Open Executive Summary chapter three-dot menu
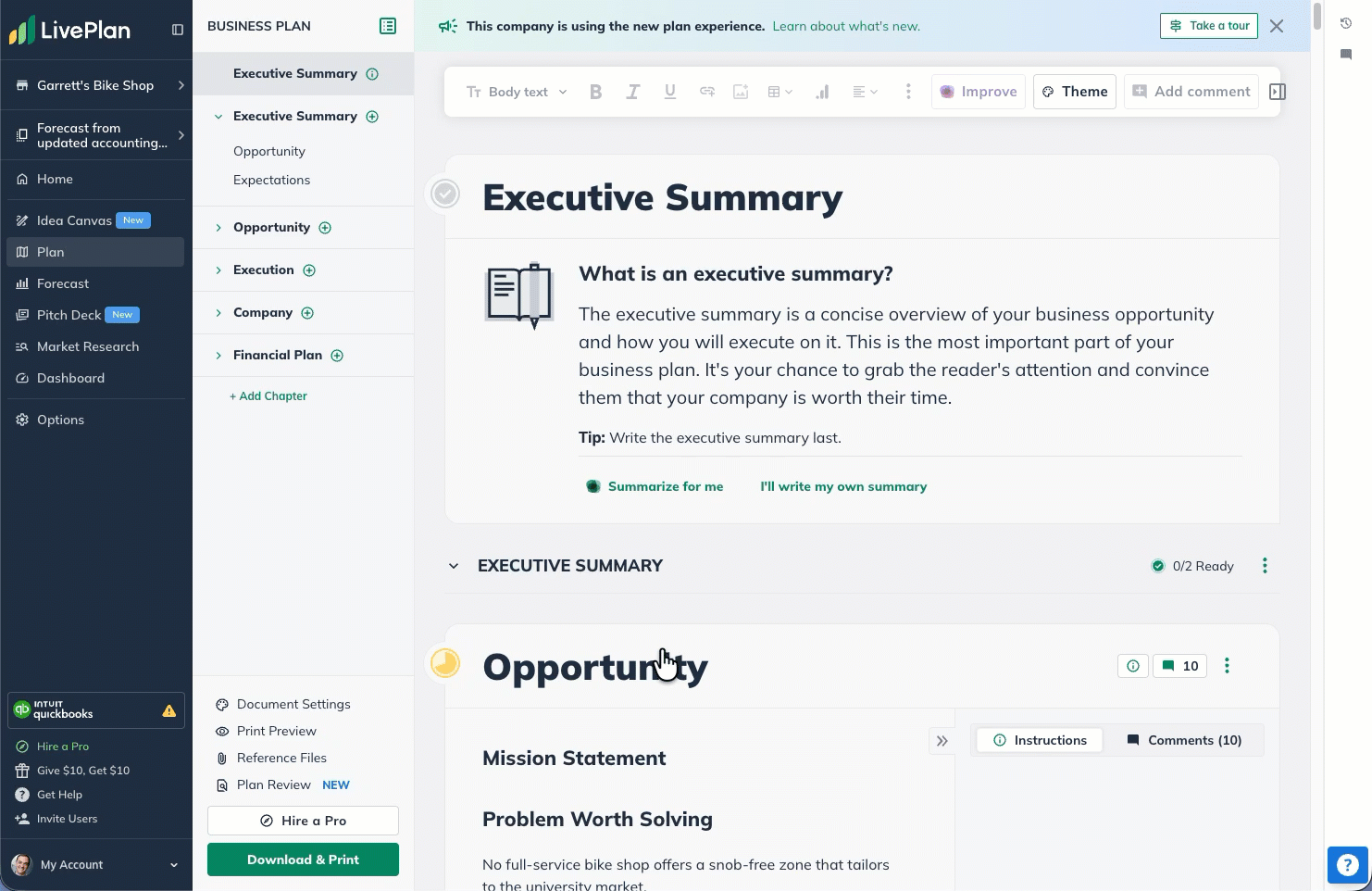The height and width of the screenshot is (891, 1372). [1265, 566]
